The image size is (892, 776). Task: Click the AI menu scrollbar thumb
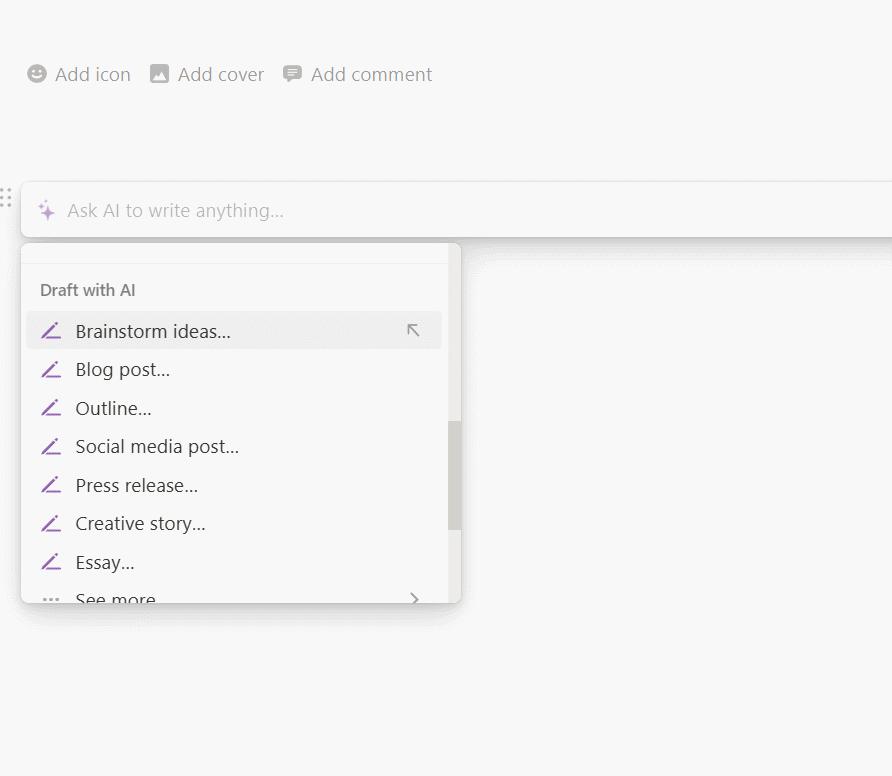(x=454, y=475)
